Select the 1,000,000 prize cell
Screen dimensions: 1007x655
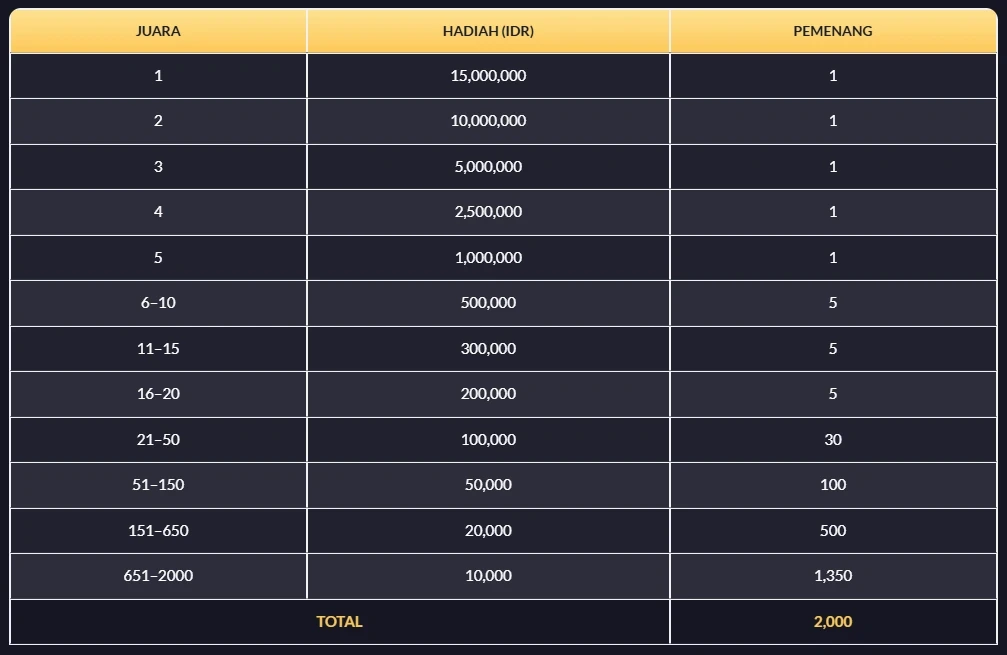[488, 258]
